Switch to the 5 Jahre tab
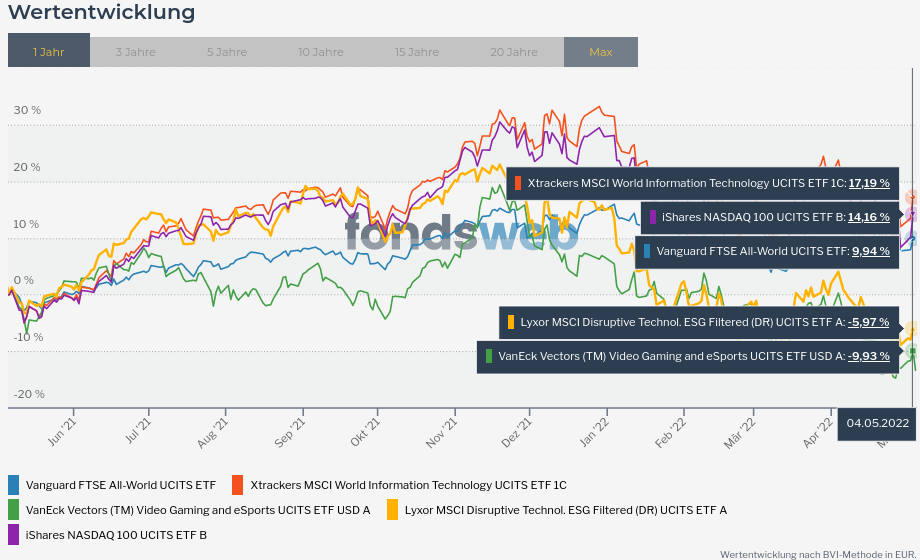 [227, 52]
